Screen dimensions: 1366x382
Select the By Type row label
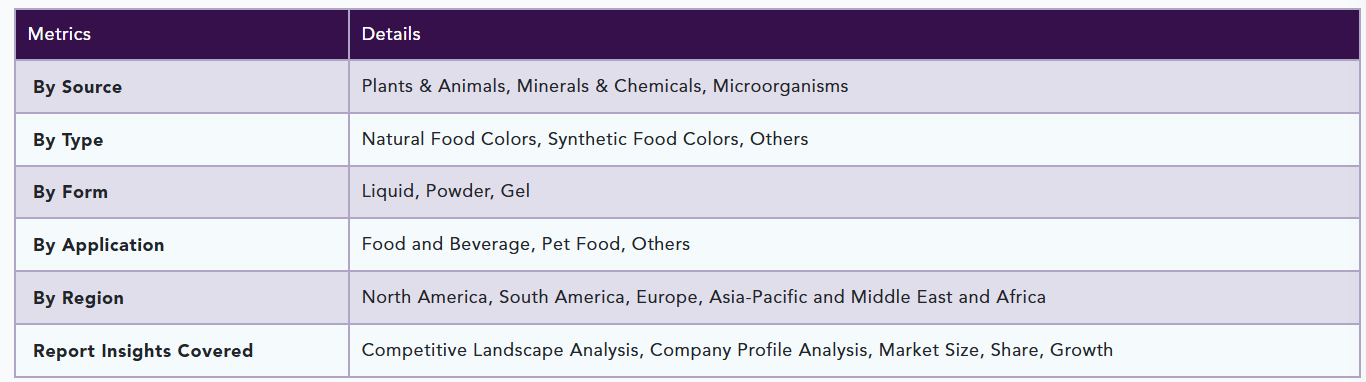click(68, 140)
